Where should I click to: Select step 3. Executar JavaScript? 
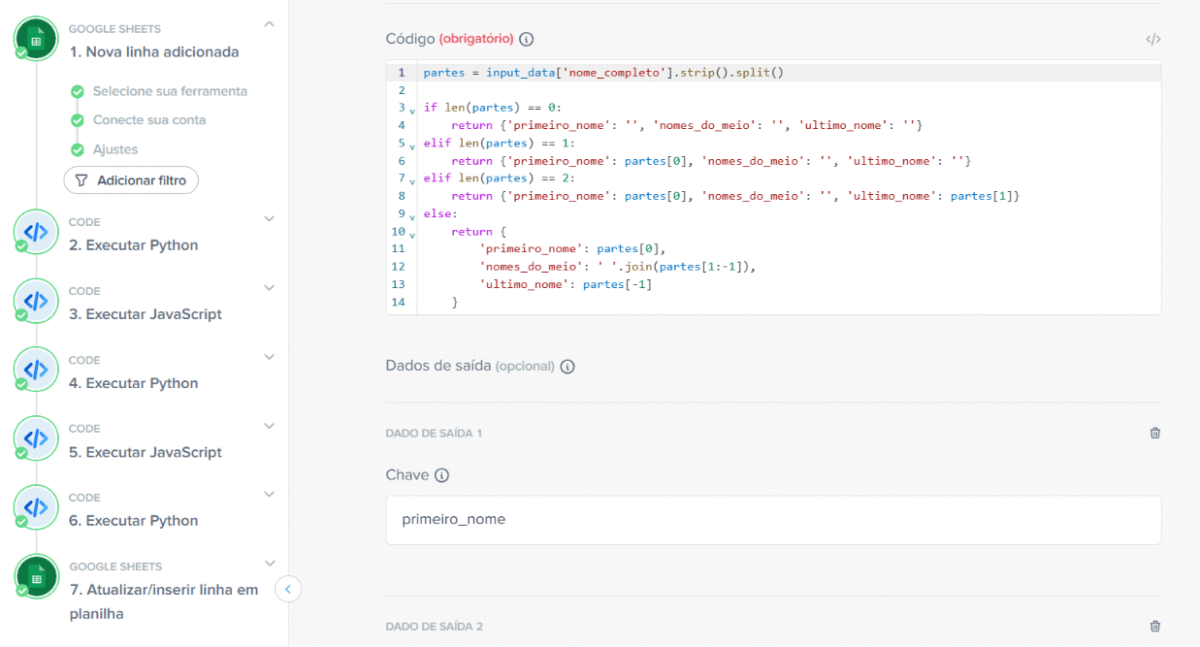pyautogui.click(x=146, y=314)
